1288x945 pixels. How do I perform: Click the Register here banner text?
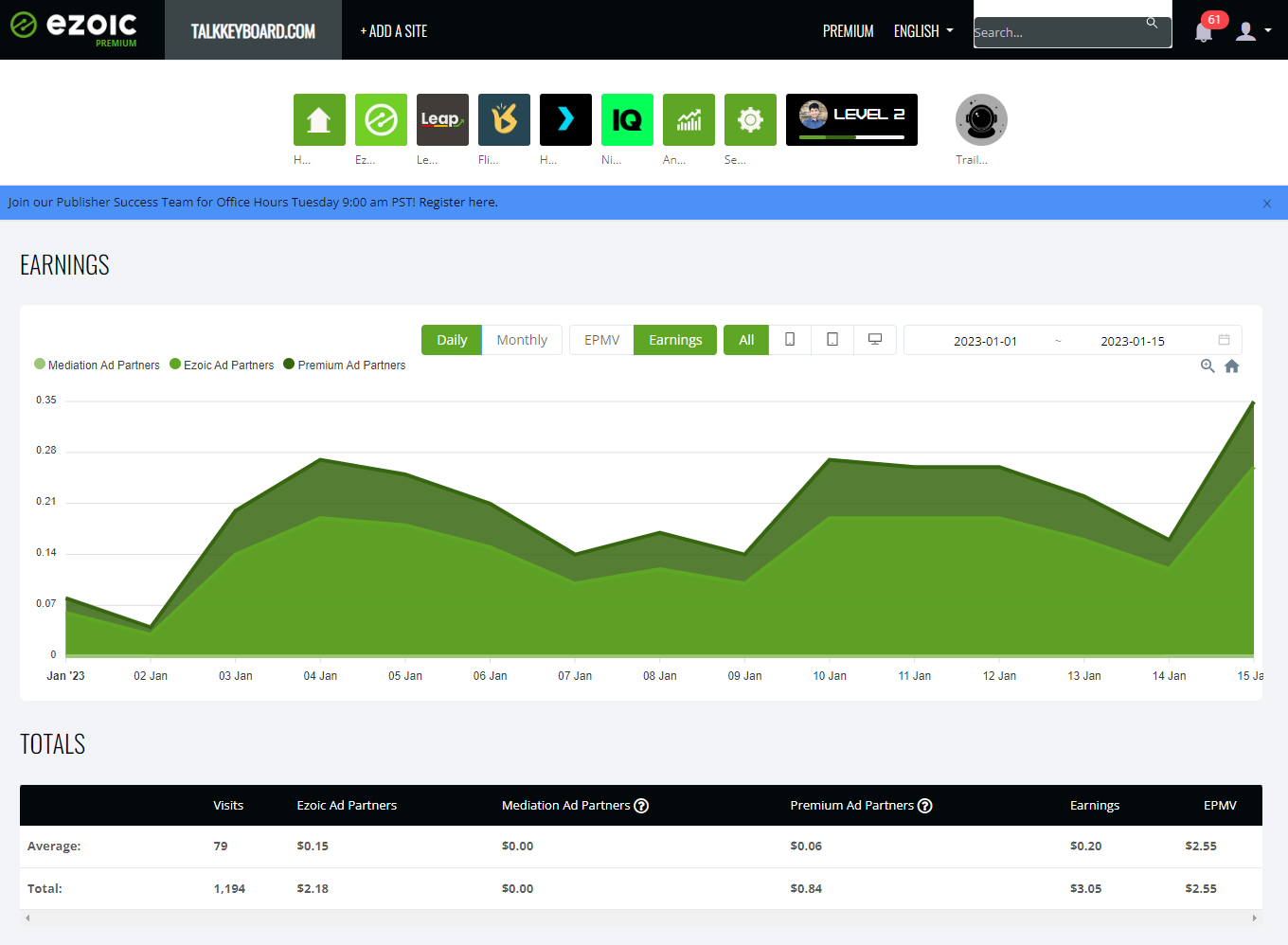point(458,202)
